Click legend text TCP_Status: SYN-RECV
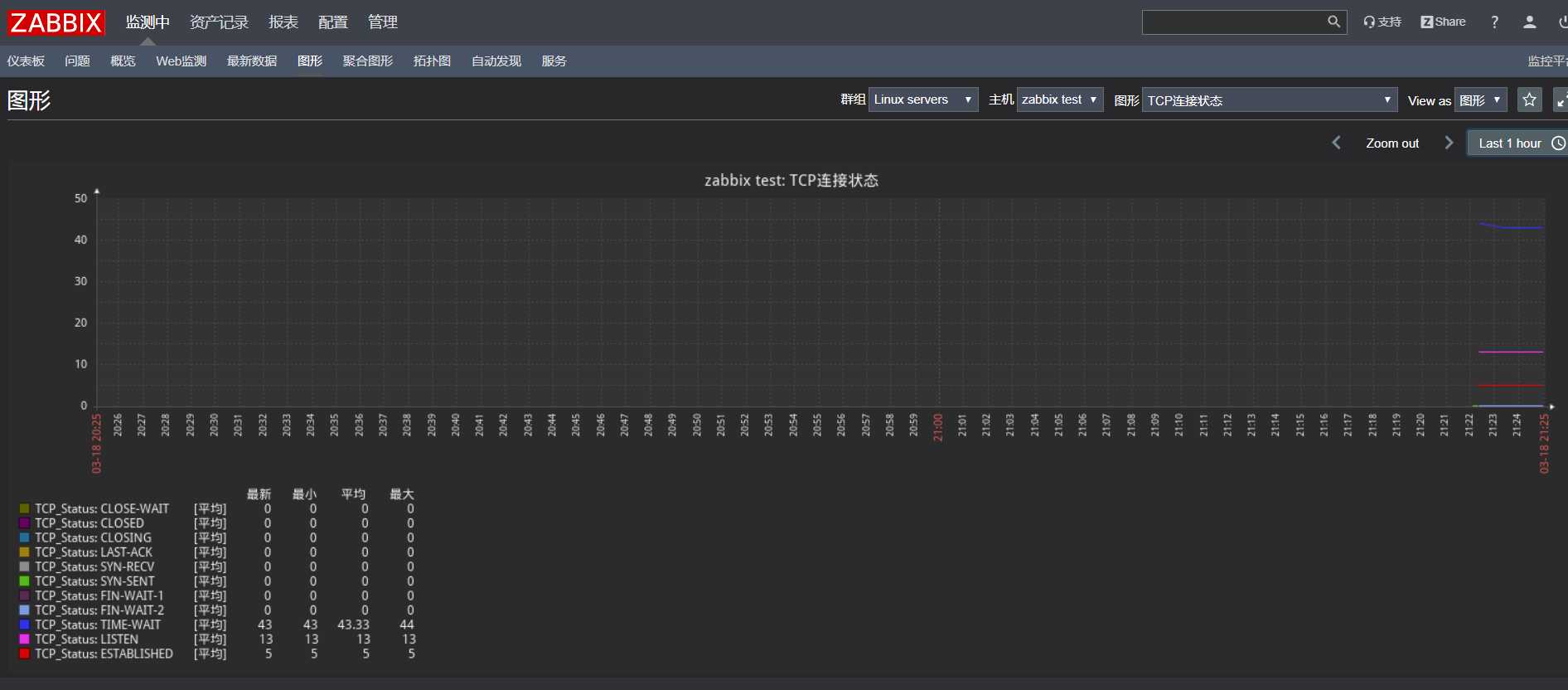The image size is (1568, 690). click(x=94, y=566)
